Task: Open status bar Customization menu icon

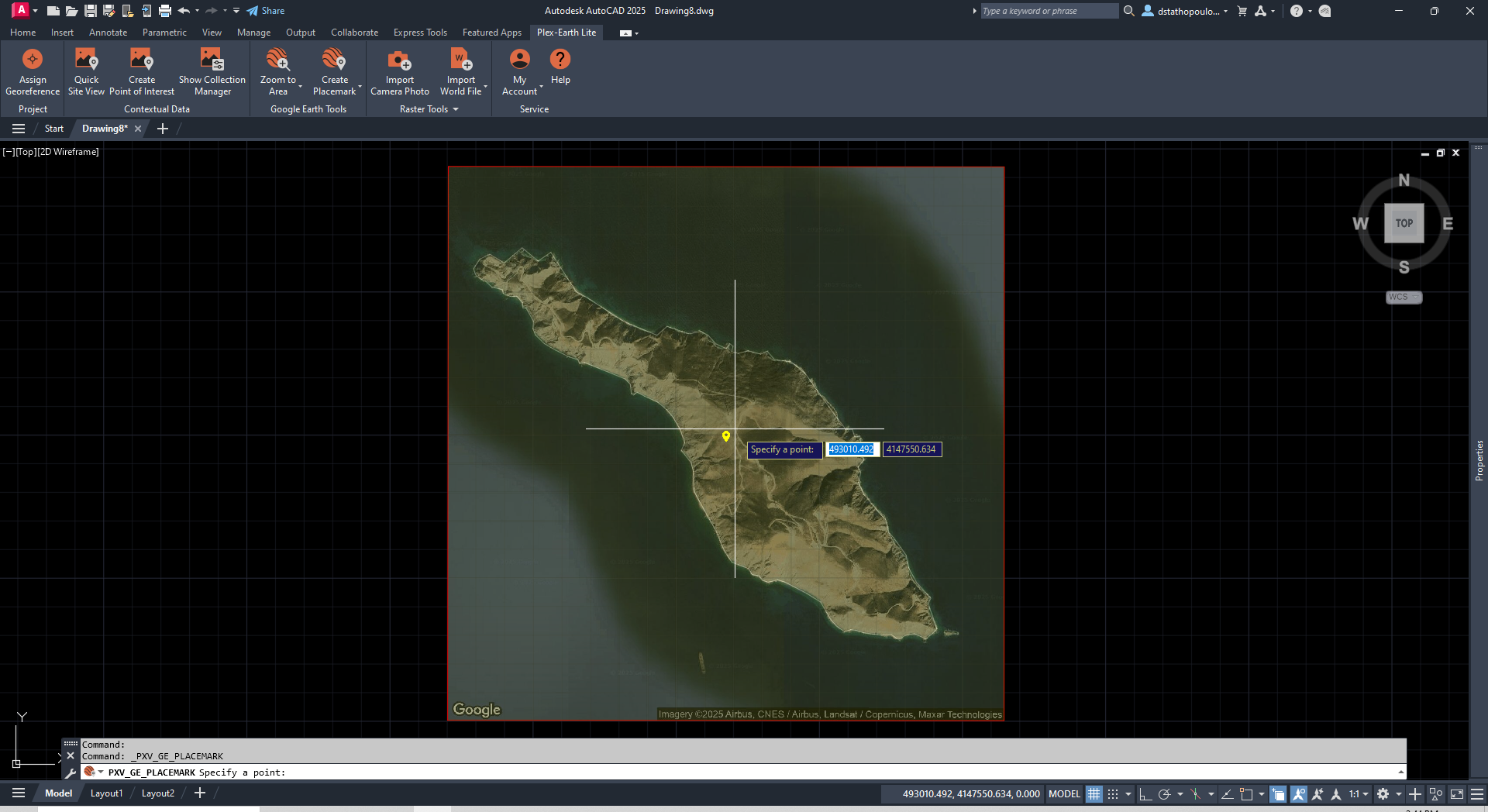Action: pos(1477,793)
